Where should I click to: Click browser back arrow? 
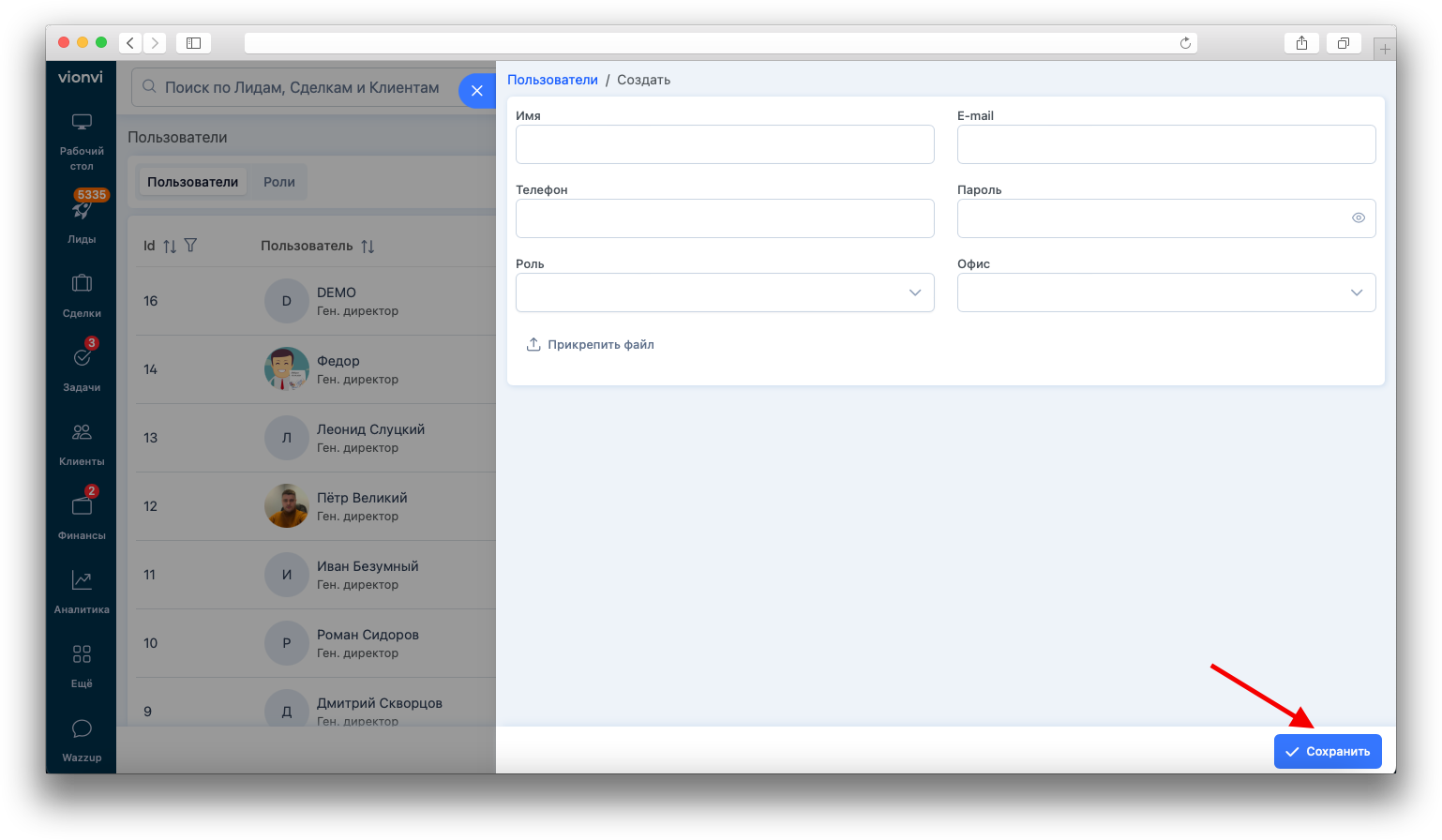point(130,43)
